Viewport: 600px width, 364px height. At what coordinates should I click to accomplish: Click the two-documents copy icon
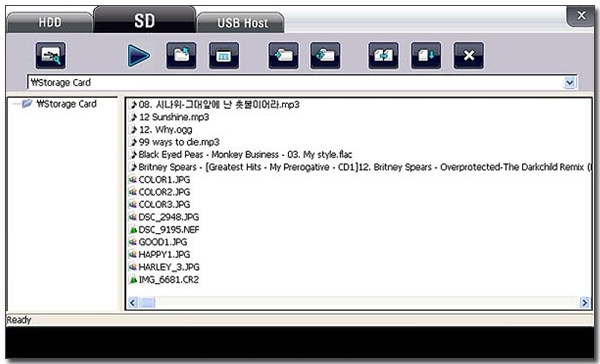pos(383,56)
